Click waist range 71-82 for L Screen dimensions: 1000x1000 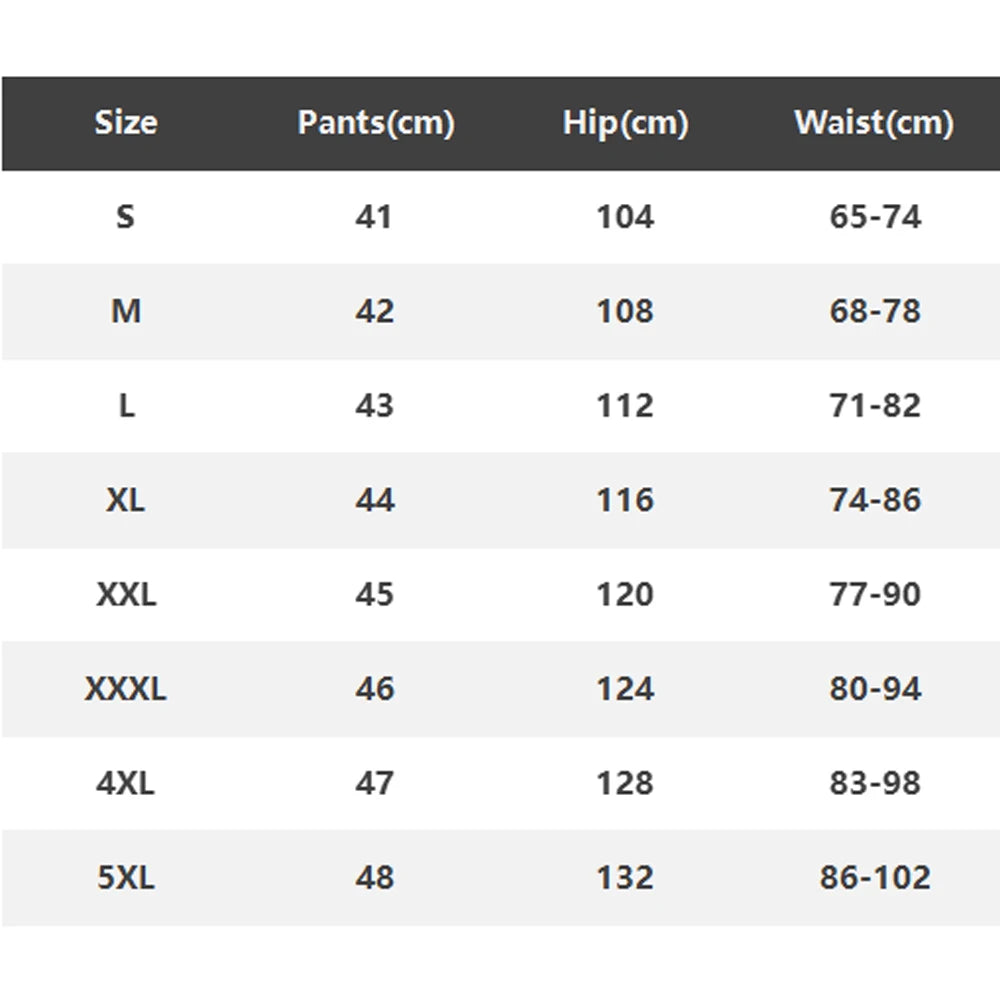point(875,406)
